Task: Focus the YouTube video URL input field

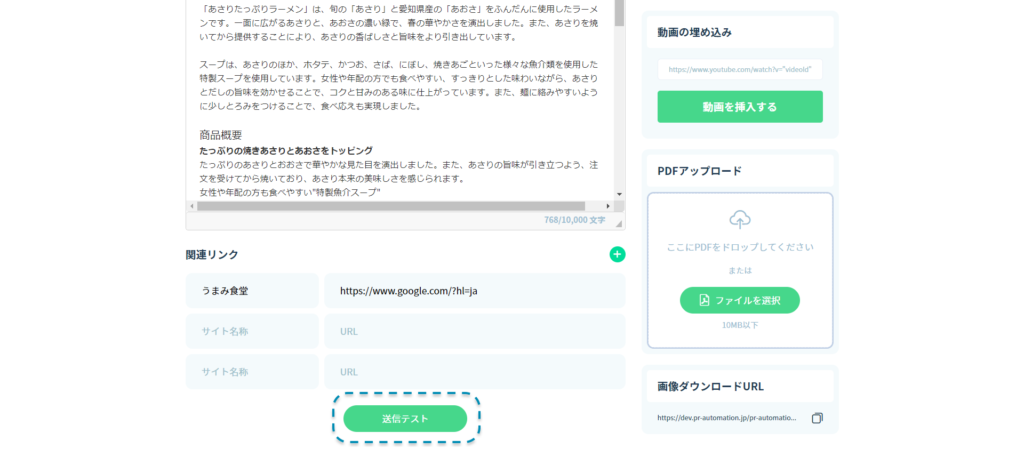Action: click(739, 70)
